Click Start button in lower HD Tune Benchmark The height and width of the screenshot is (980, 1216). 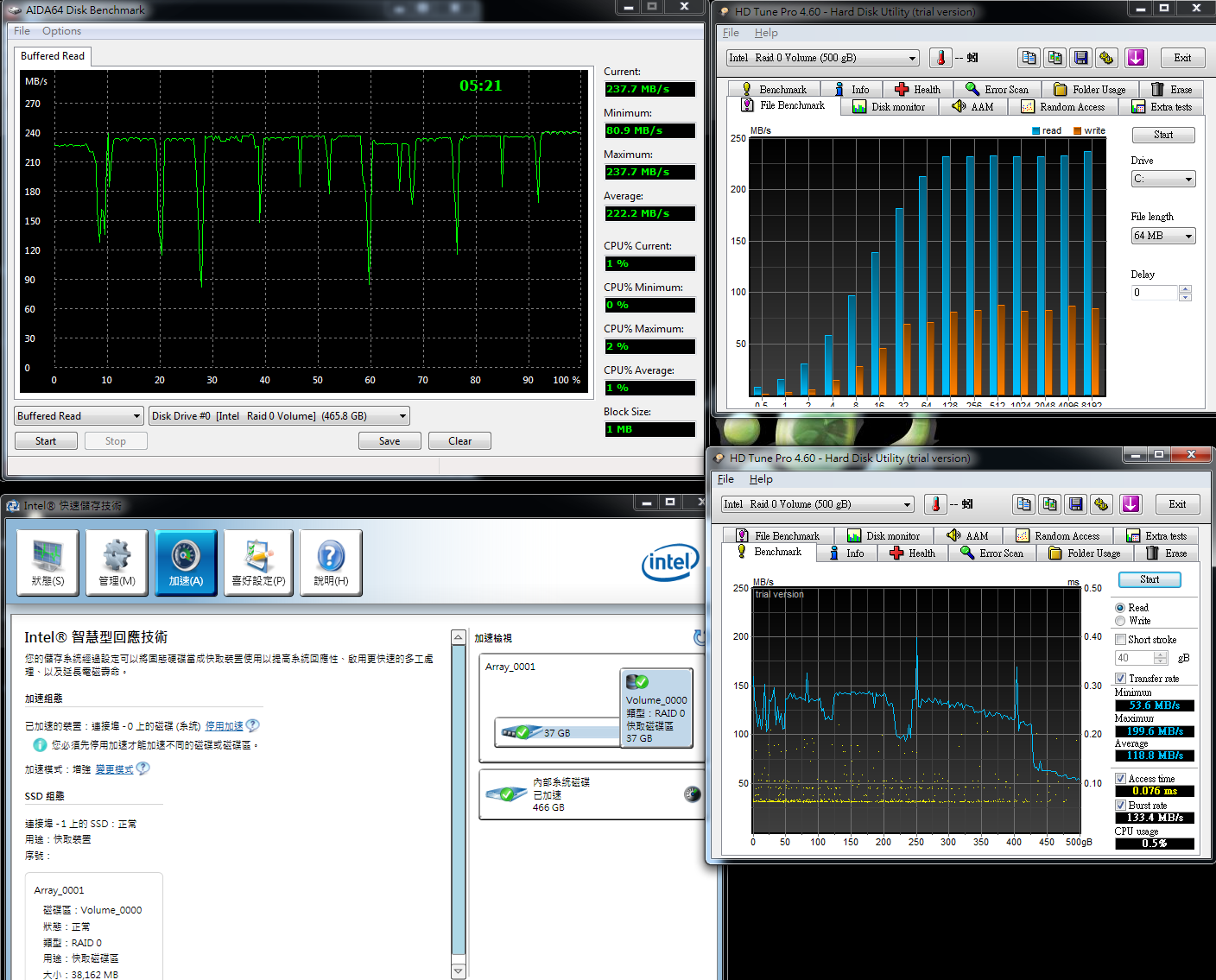(x=1149, y=579)
